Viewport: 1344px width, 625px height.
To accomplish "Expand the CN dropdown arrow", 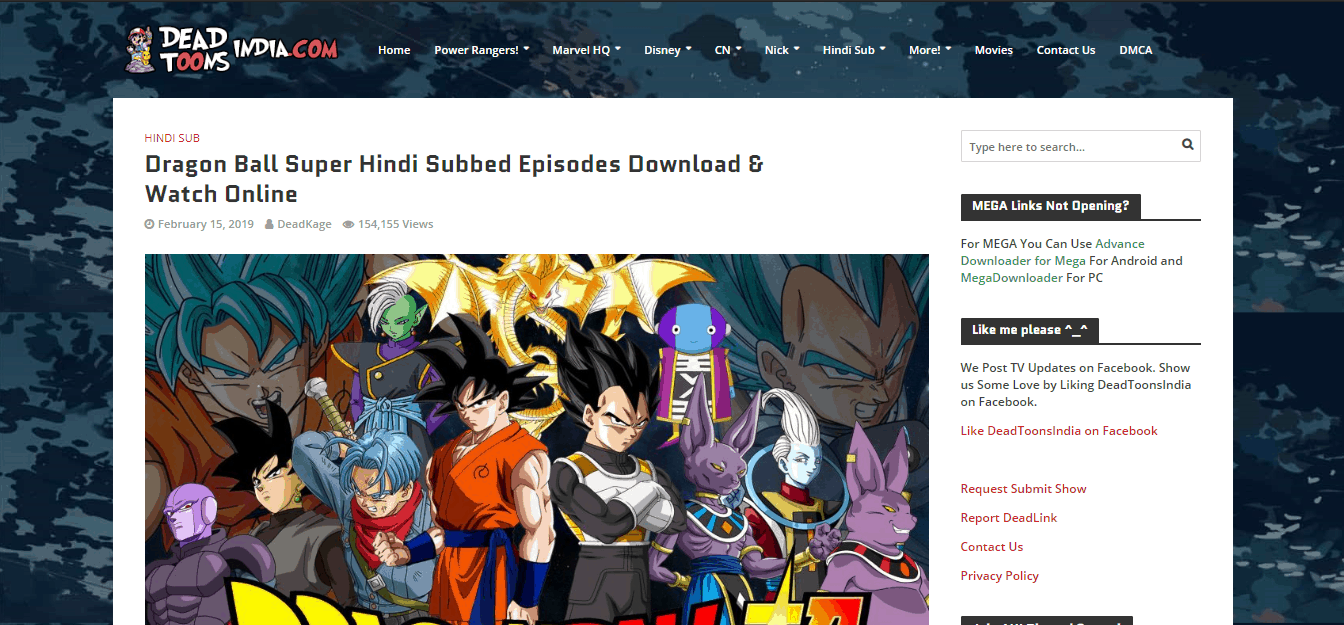I will click(x=738, y=48).
